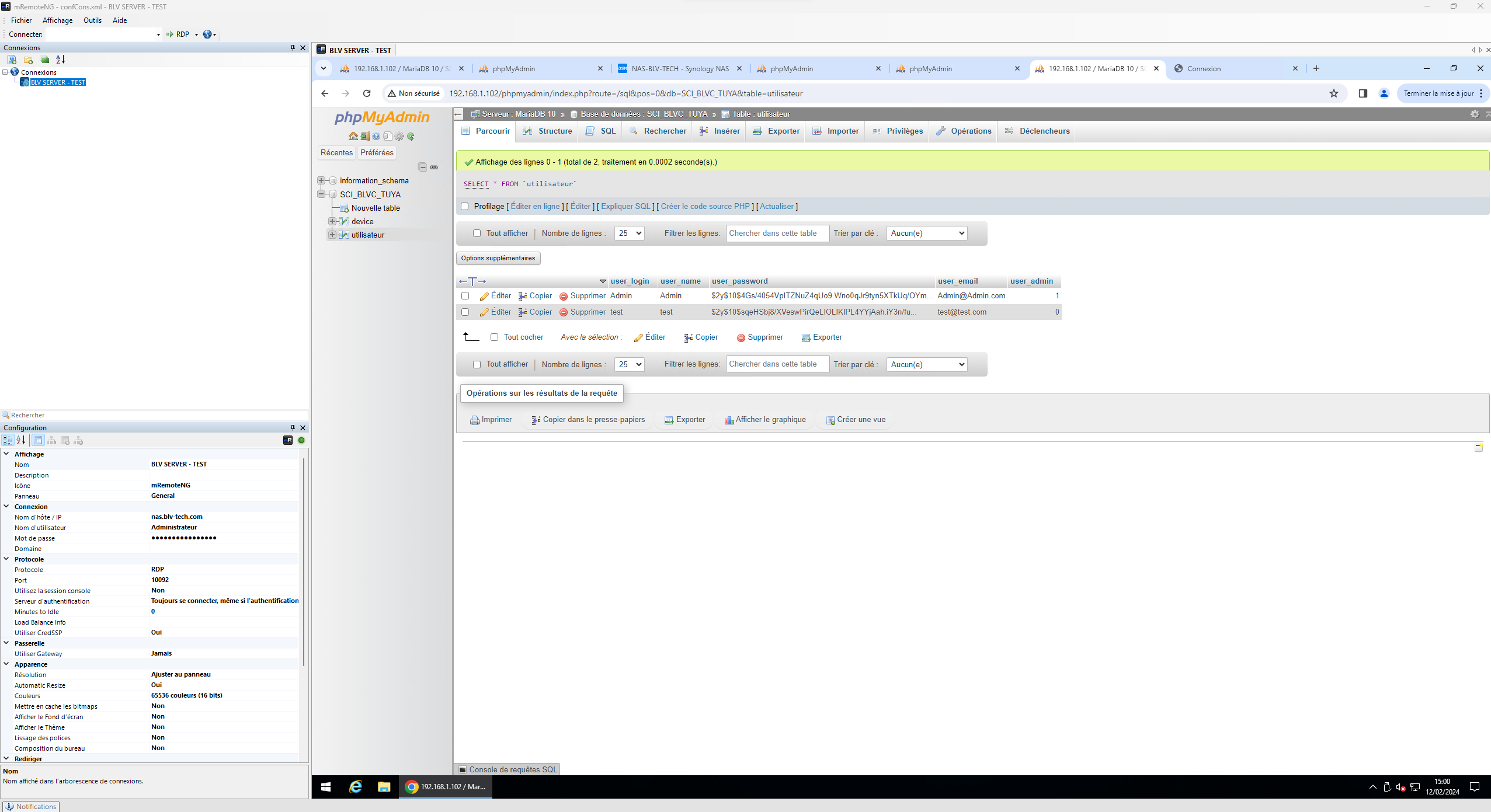
Task: Click the New Folder icon in Connexions panel
Action: click(x=28, y=60)
